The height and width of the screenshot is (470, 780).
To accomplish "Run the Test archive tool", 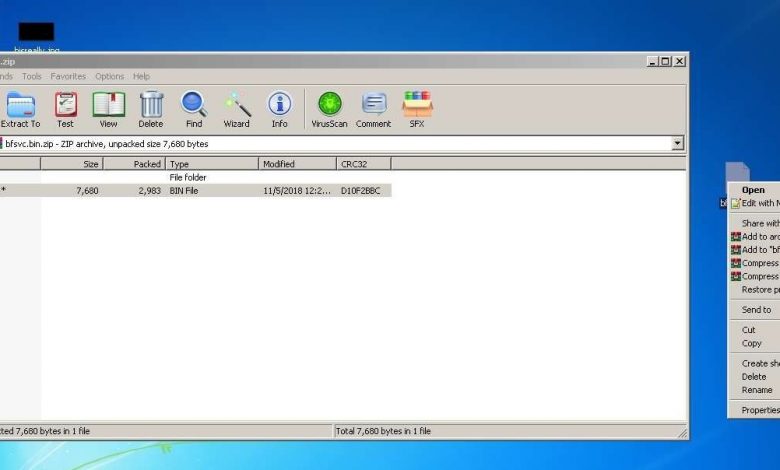I will [65, 110].
